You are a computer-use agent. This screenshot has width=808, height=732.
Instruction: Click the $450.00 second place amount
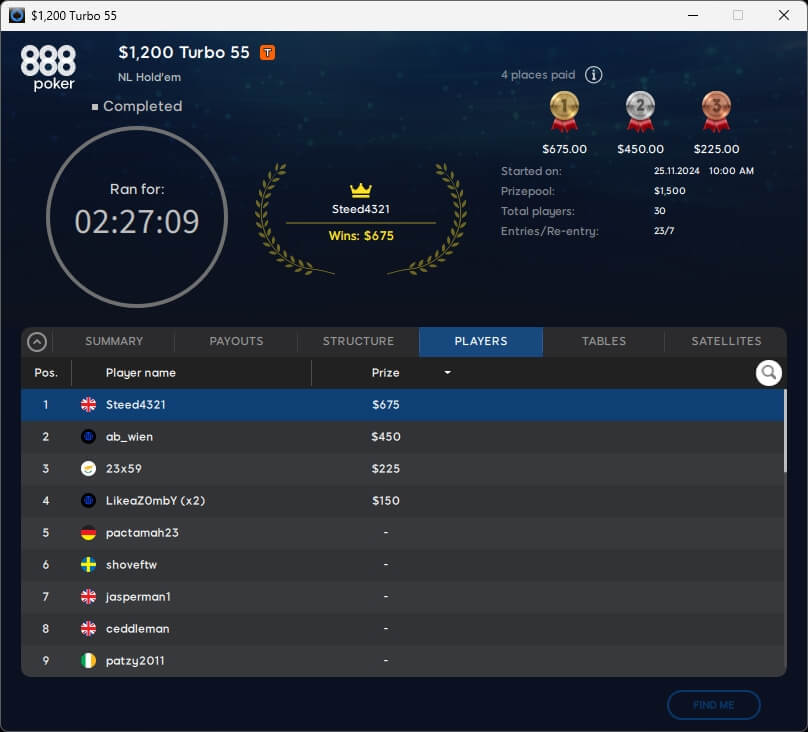640,149
